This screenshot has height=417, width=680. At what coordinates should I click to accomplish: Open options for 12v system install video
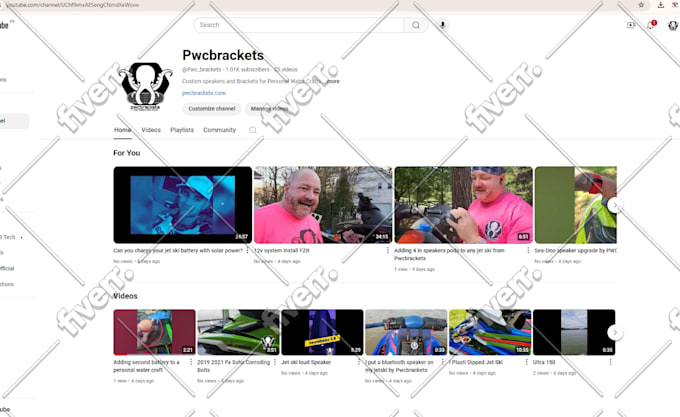[388, 251]
